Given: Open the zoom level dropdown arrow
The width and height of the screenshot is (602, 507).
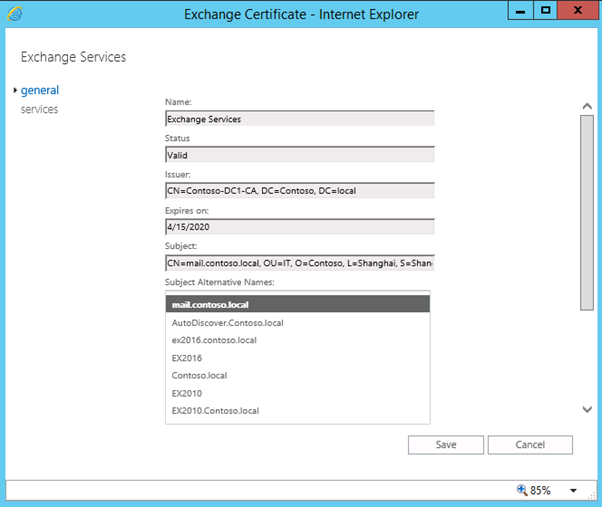Looking at the screenshot, I should (573, 490).
